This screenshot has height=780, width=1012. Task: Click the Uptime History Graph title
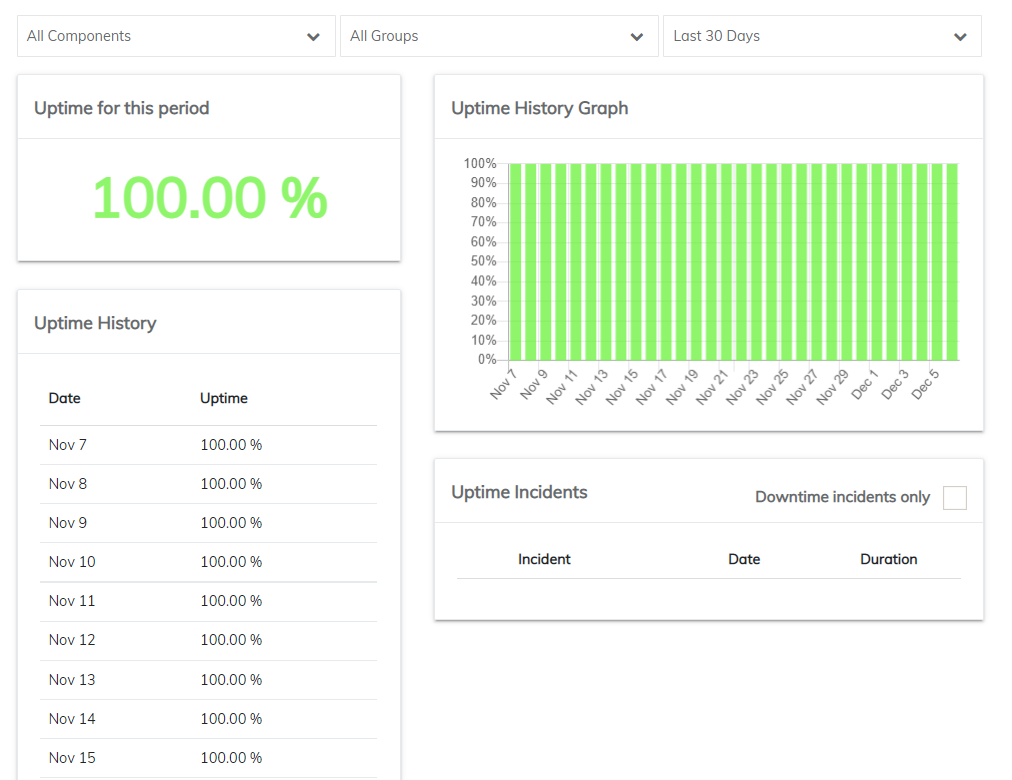[540, 108]
